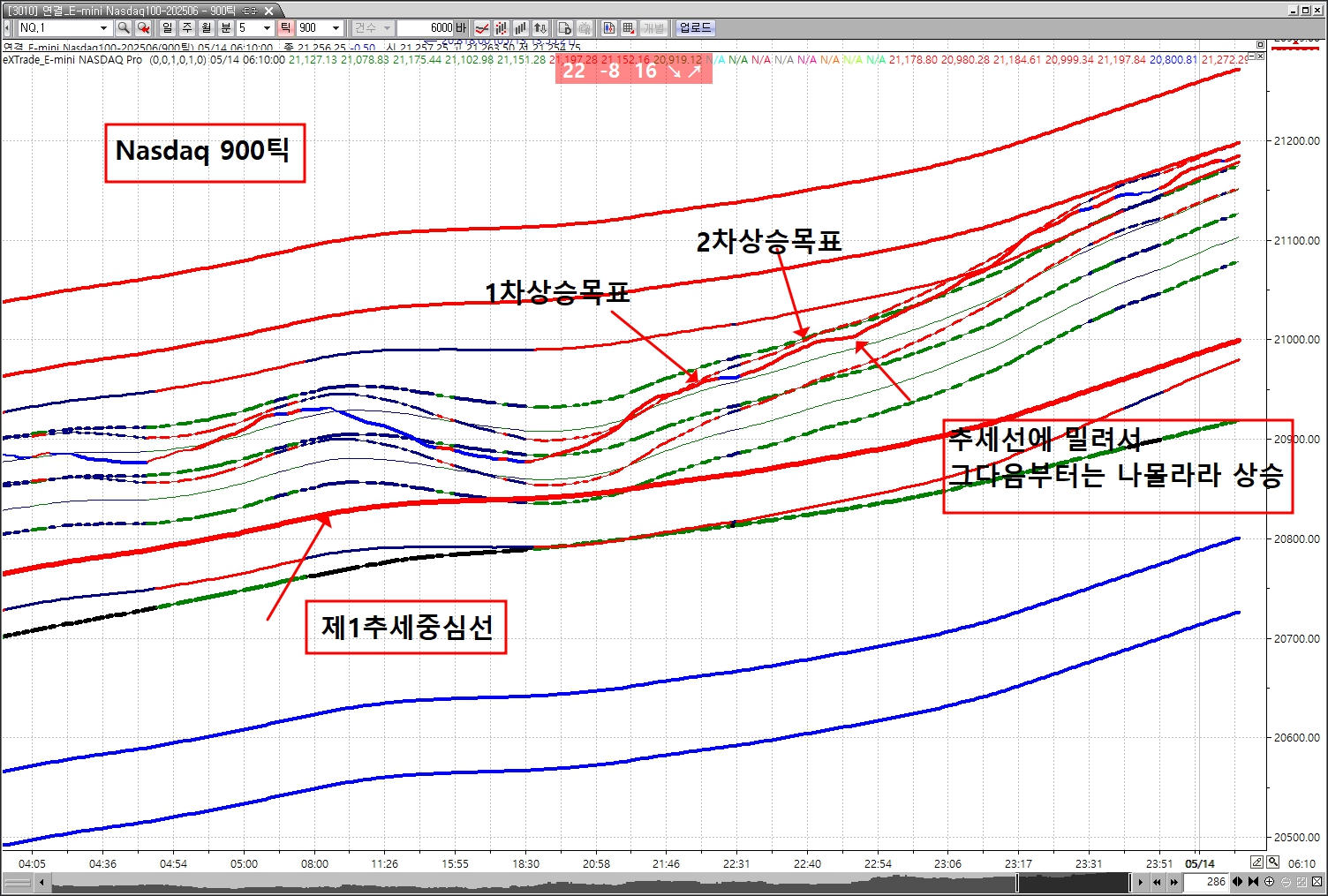
Task: Toggle the 분 (minute) period button
Action: 225,28
